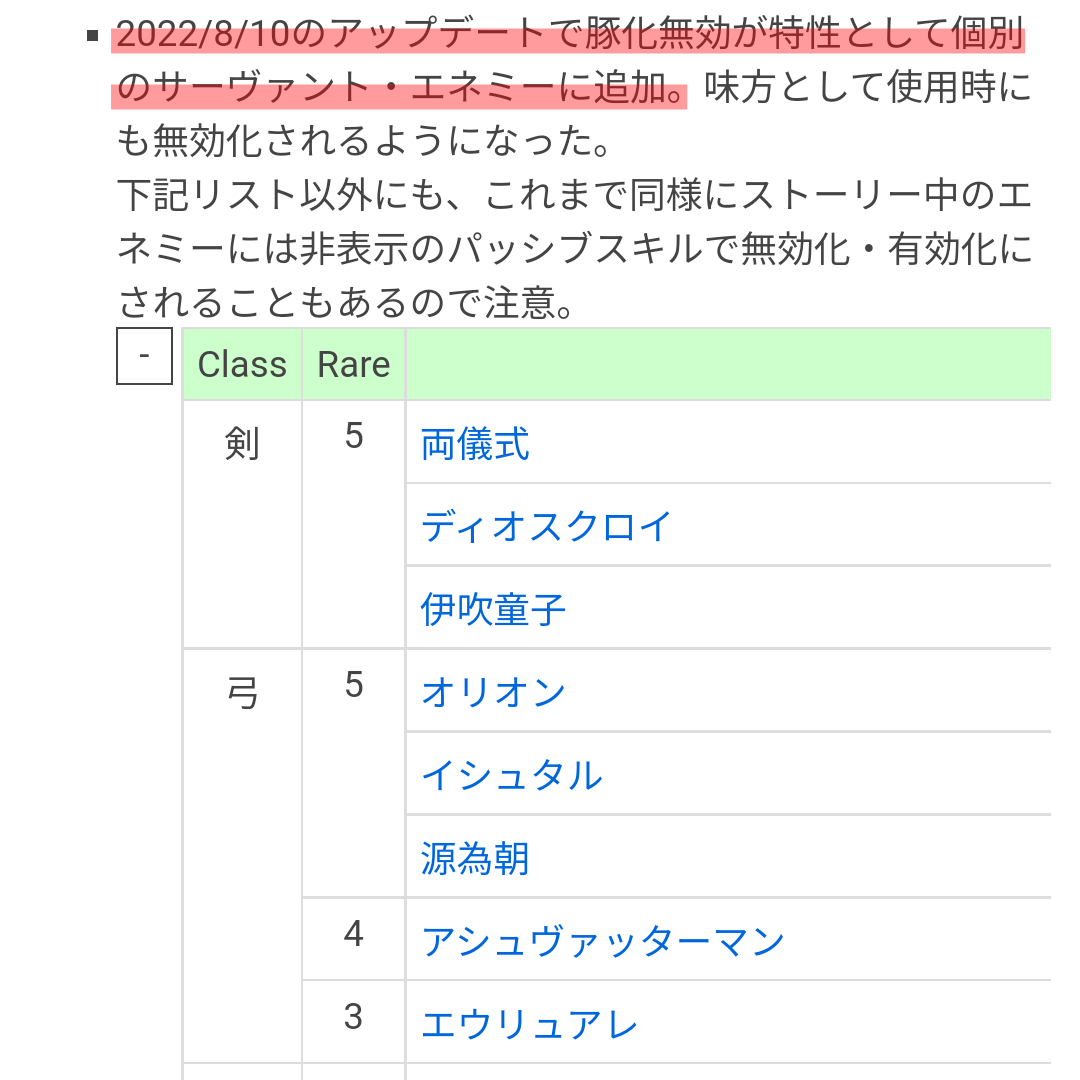Click the Class column header
Image resolution: width=1080 pixels, height=1080 pixels.
point(242,365)
